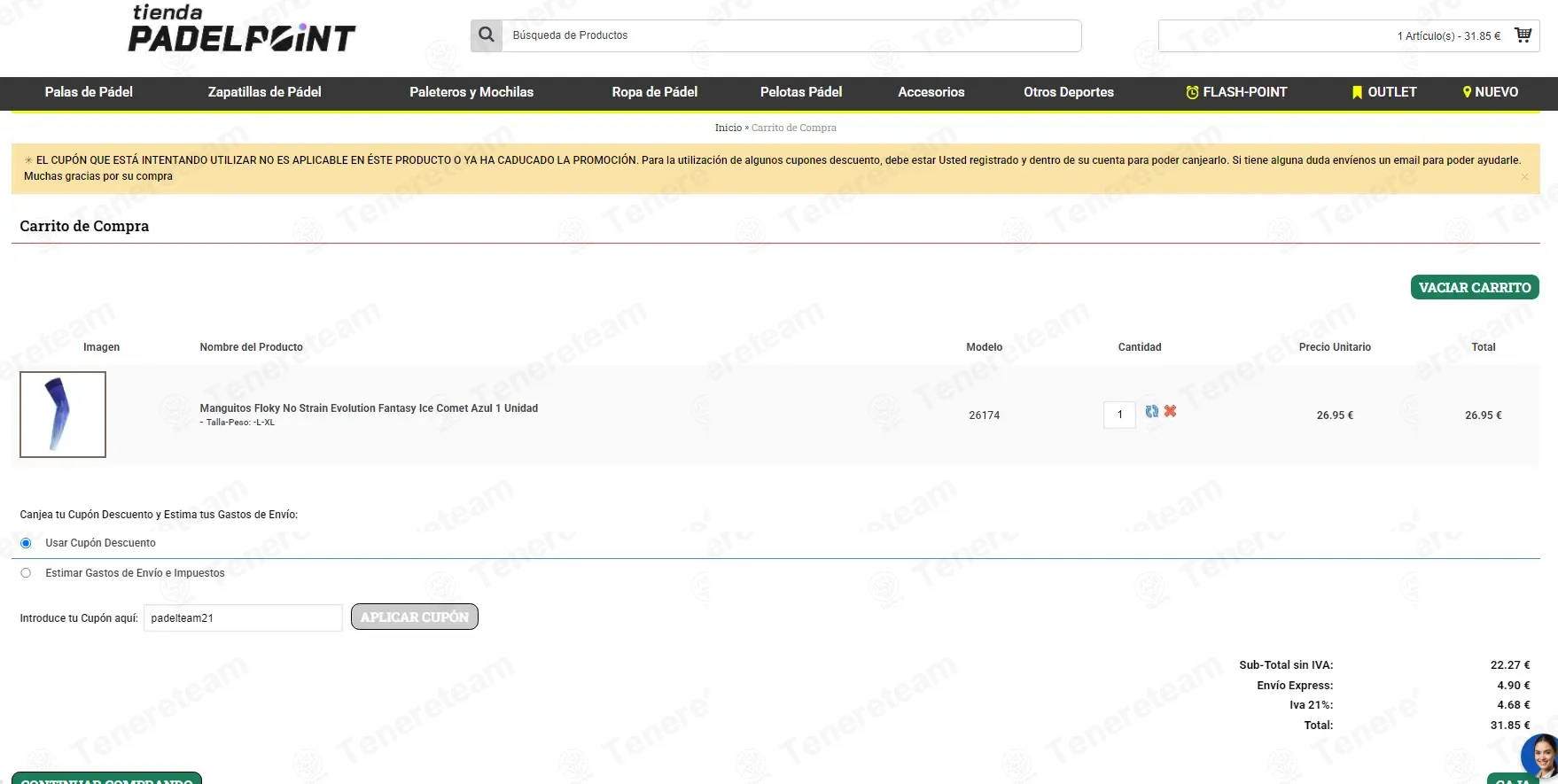1558x784 pixels.
Task: Click the Inicio breadcrumb link
Action: point(728,128)
